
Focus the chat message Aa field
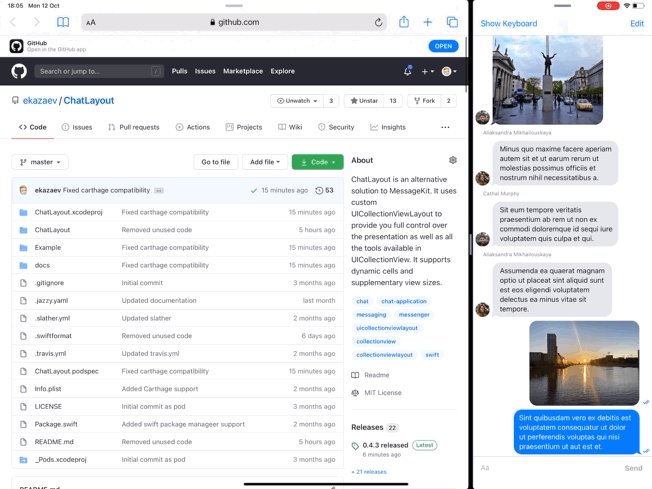pos(547,468)
